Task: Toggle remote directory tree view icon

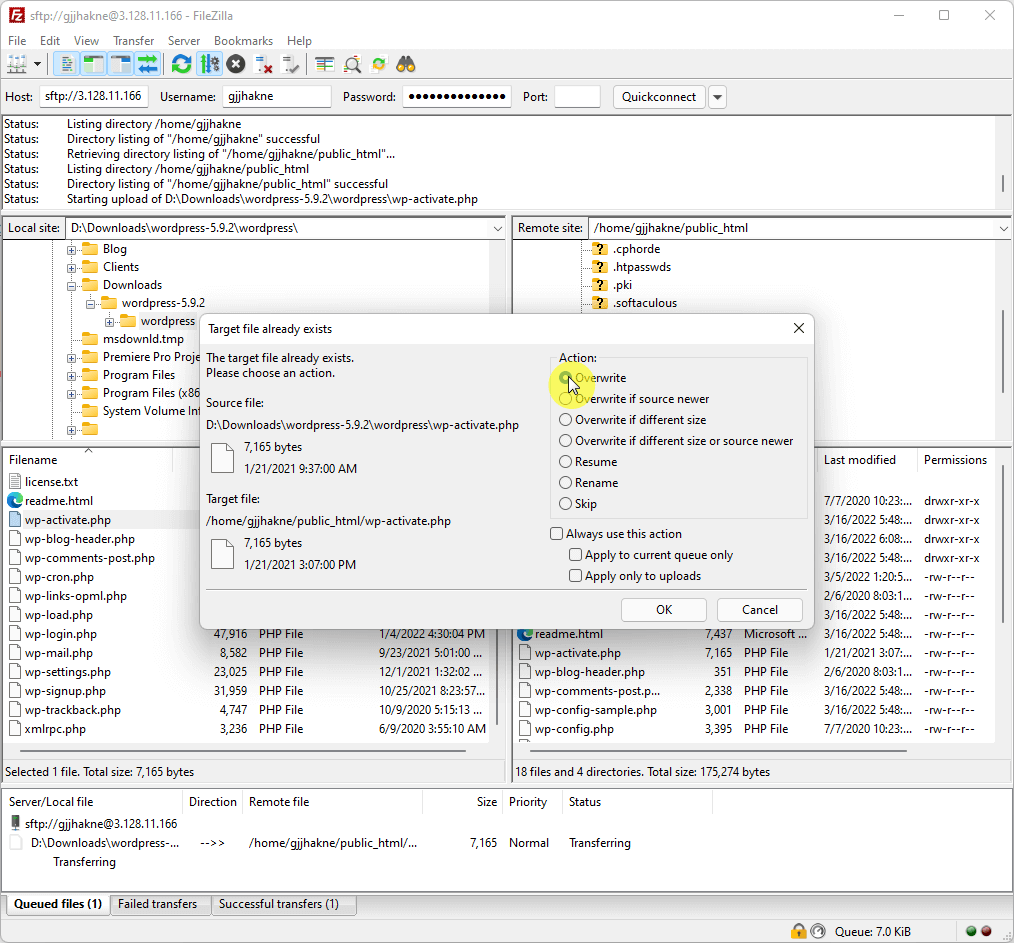Action: click(121, 64)
